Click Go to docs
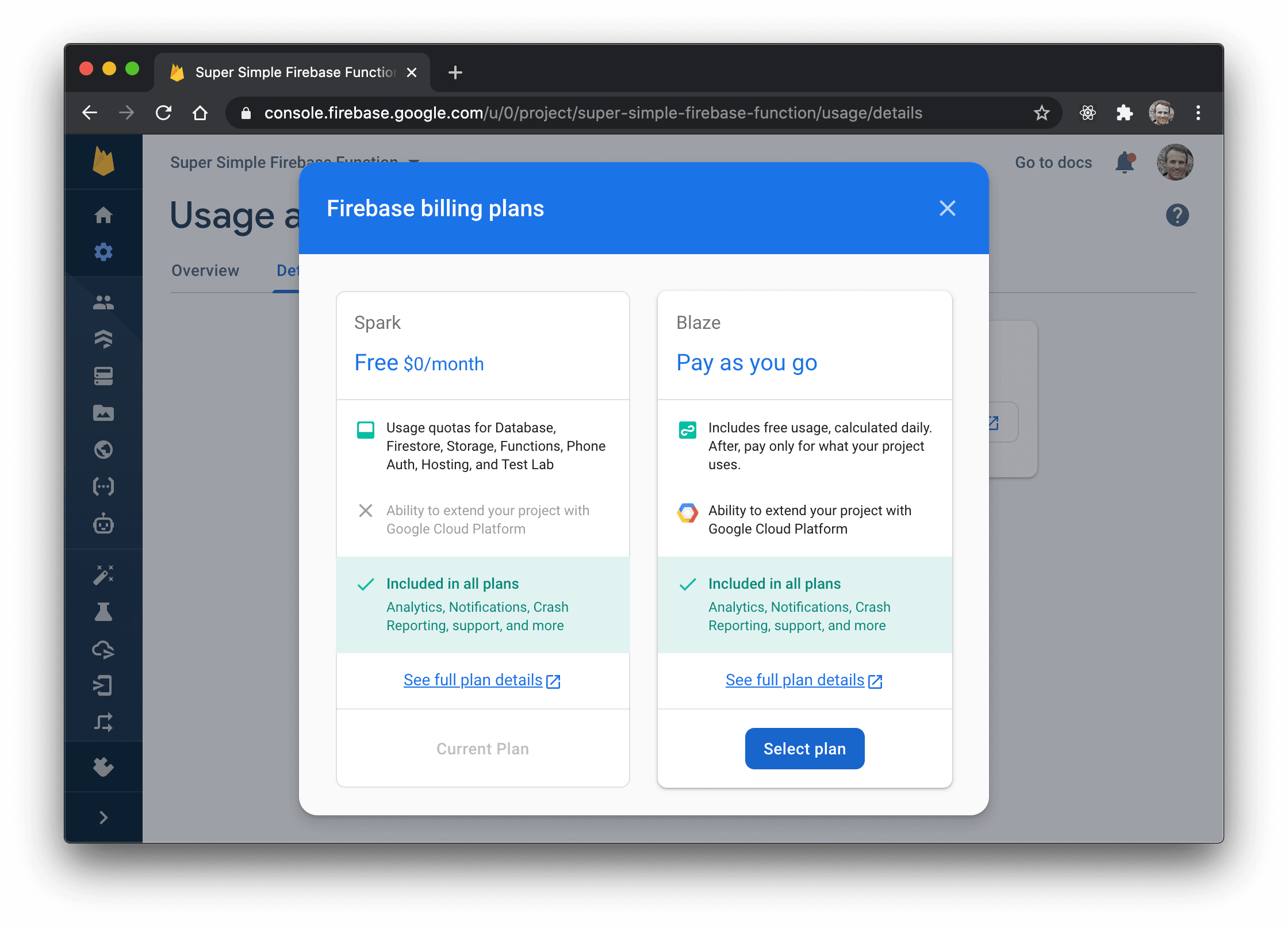Image resolution: width=1288 pixels, height=928 pixels. [1053, 163]
